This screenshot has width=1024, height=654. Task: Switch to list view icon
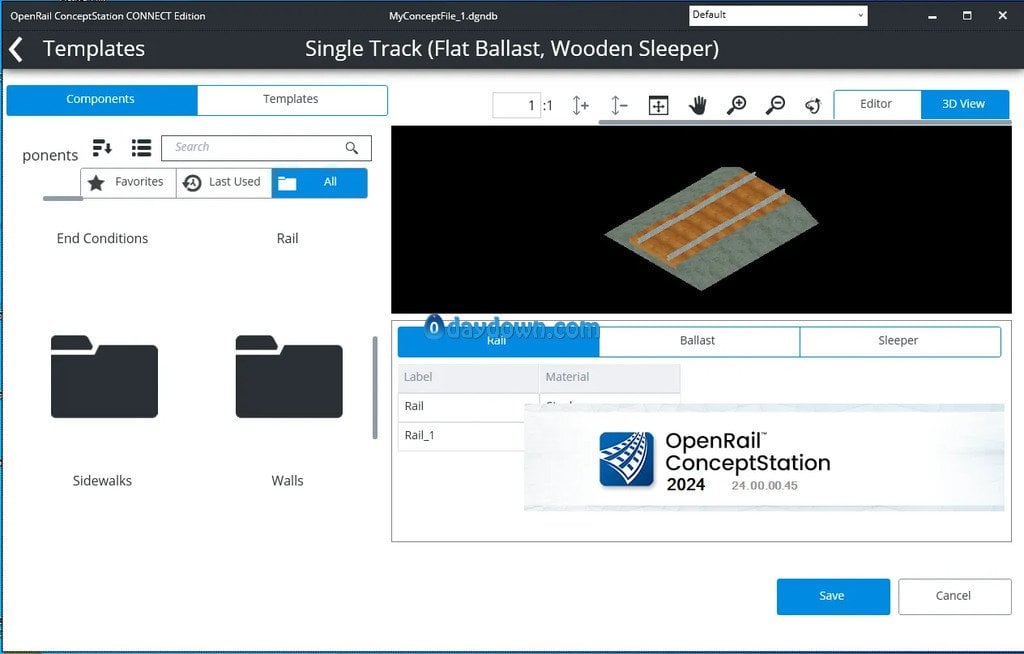tap(141, 148)
